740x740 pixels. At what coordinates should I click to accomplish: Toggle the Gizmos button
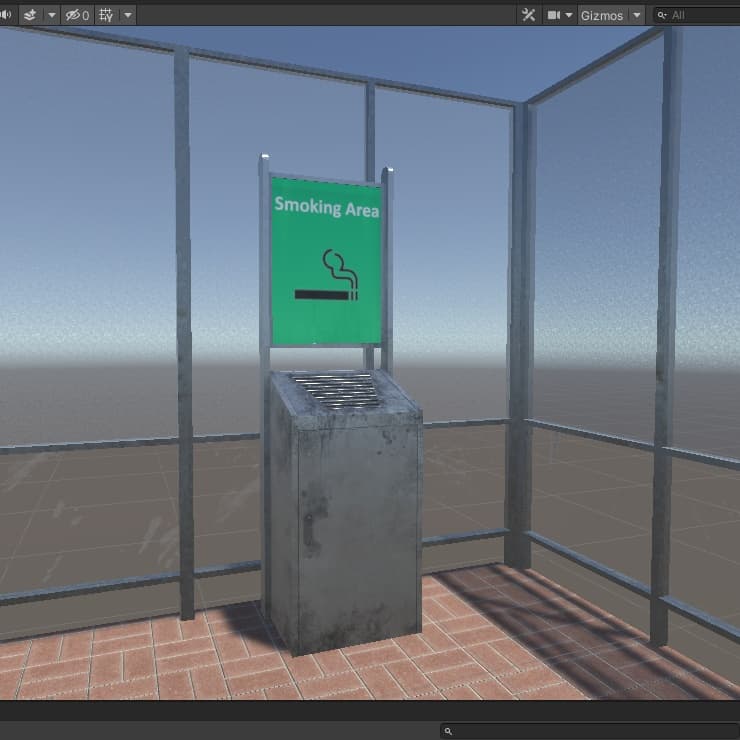pos(603,15)
